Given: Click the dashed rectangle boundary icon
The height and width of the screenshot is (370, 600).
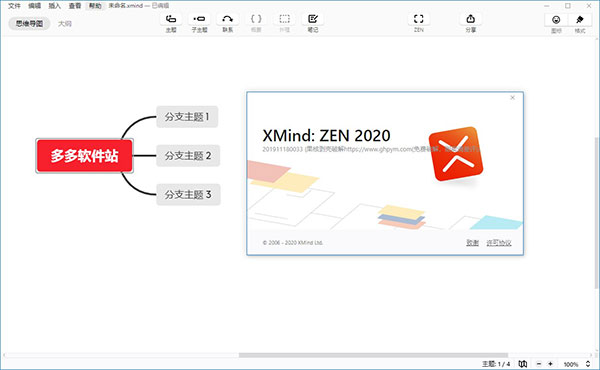Looking at the screenshot, I should pos(284,19).
